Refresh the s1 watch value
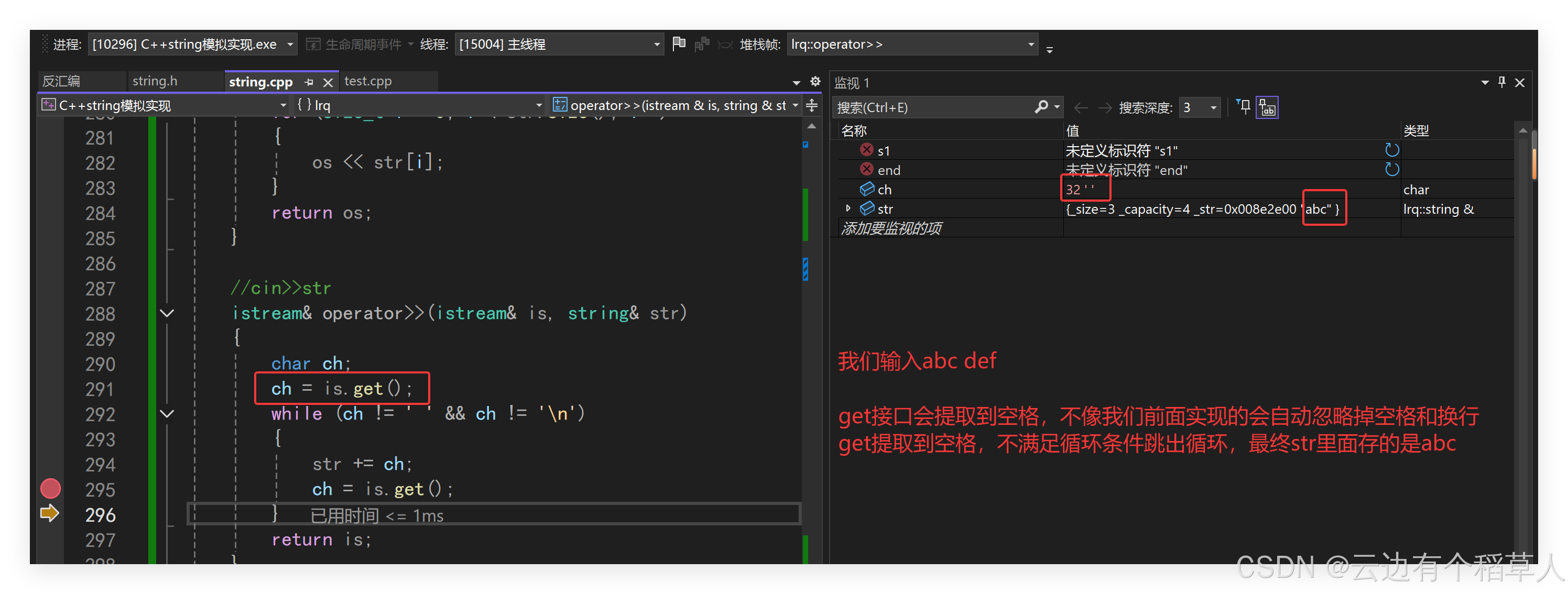This screenshot has height=594, width=1568. (1391, 150)
